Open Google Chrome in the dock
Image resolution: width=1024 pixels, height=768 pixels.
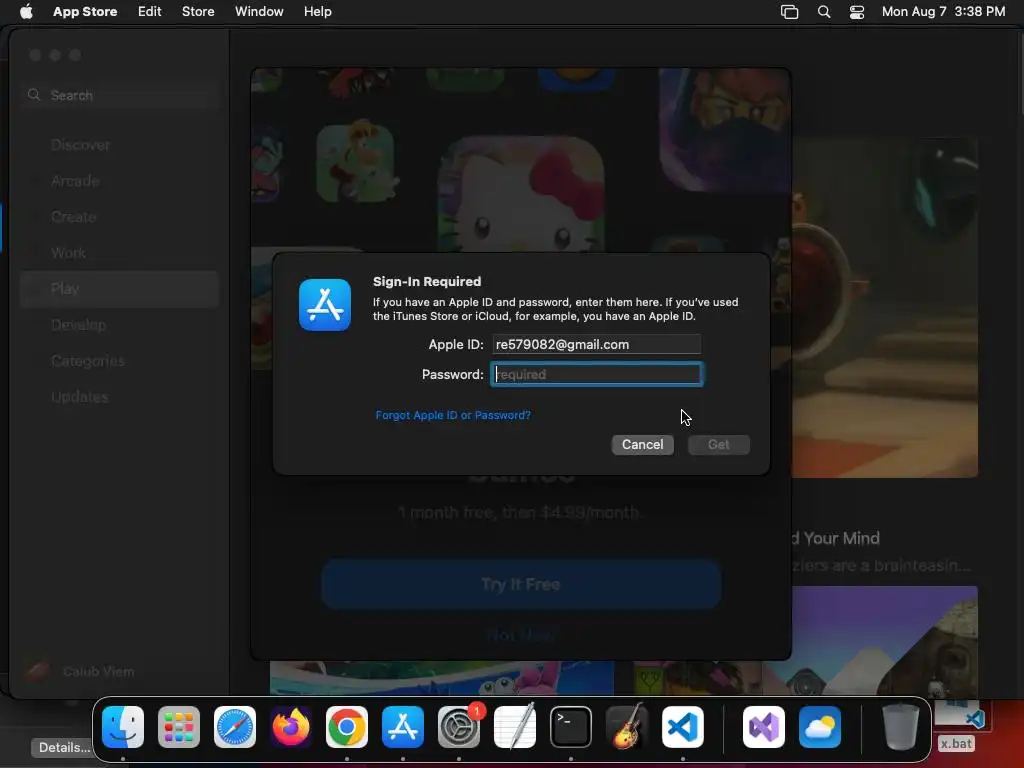(x=347, y=727)
